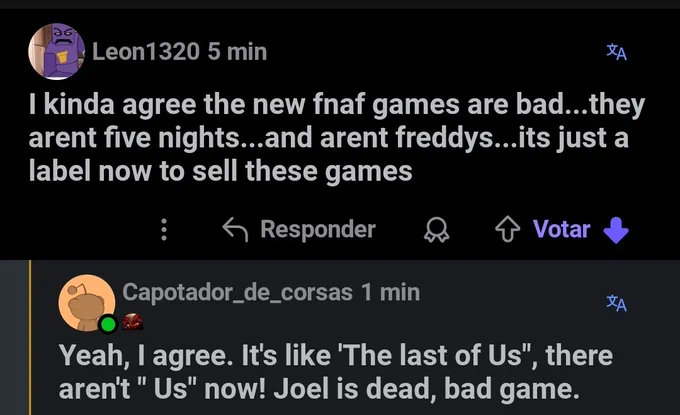
Task: Click the '1 min' timestamp on the reply
Action: [390, 292]
